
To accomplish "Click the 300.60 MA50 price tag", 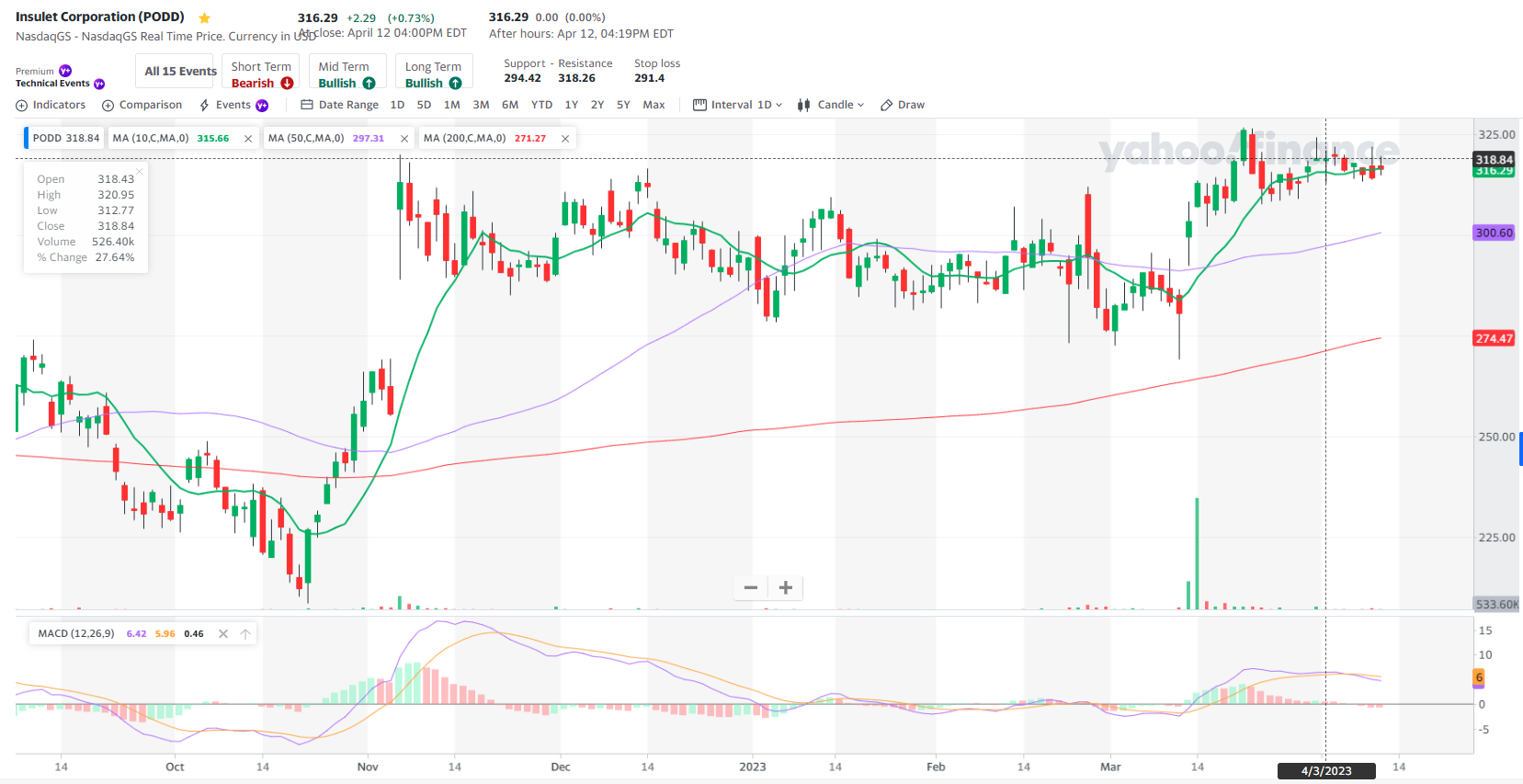I will tap(1494, 233).
